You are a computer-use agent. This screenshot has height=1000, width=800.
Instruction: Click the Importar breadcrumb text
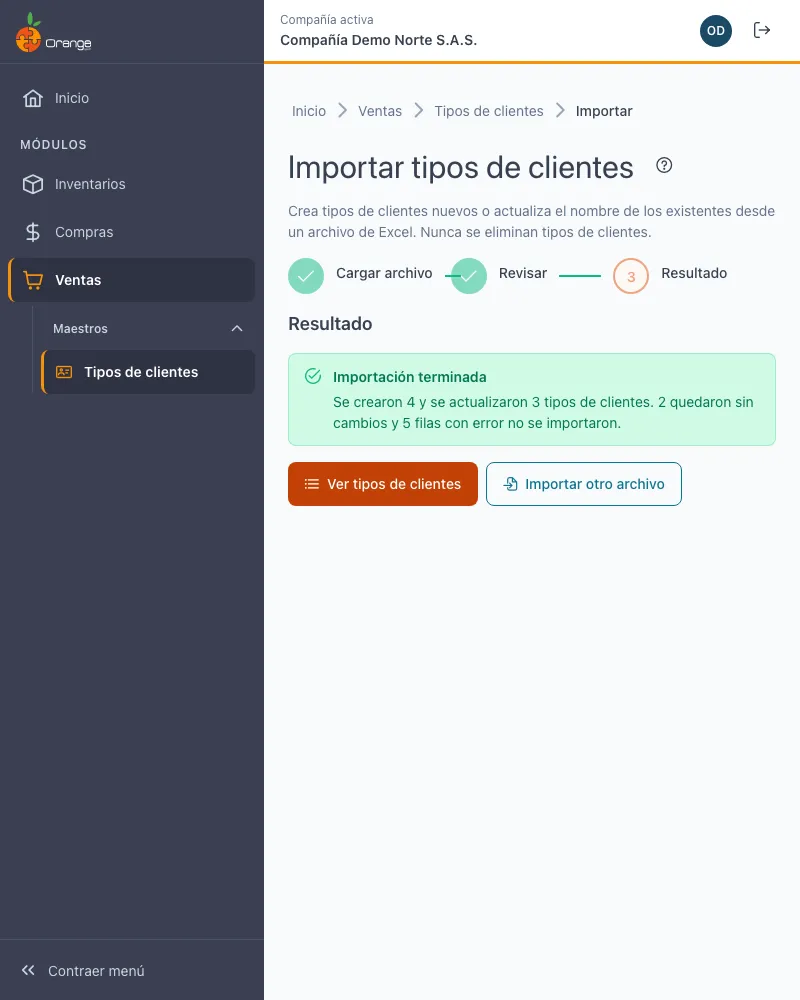pyautogui.click(x=604, y=111)
